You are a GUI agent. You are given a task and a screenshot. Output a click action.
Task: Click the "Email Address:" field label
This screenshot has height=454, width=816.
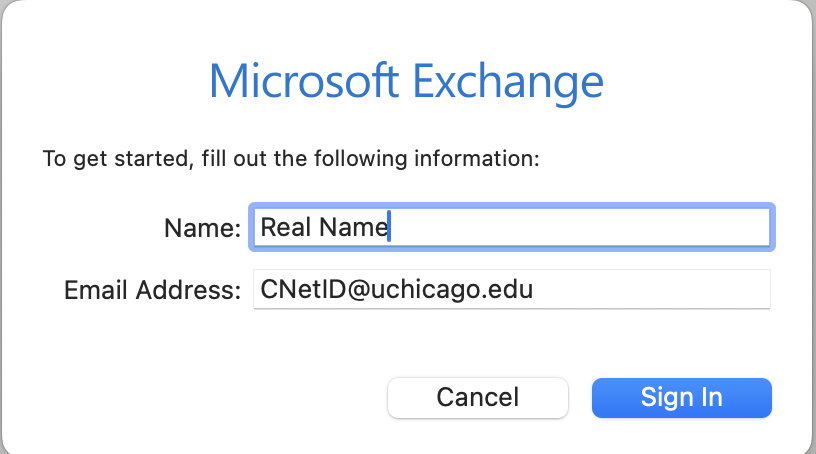(x=152, y=291)
